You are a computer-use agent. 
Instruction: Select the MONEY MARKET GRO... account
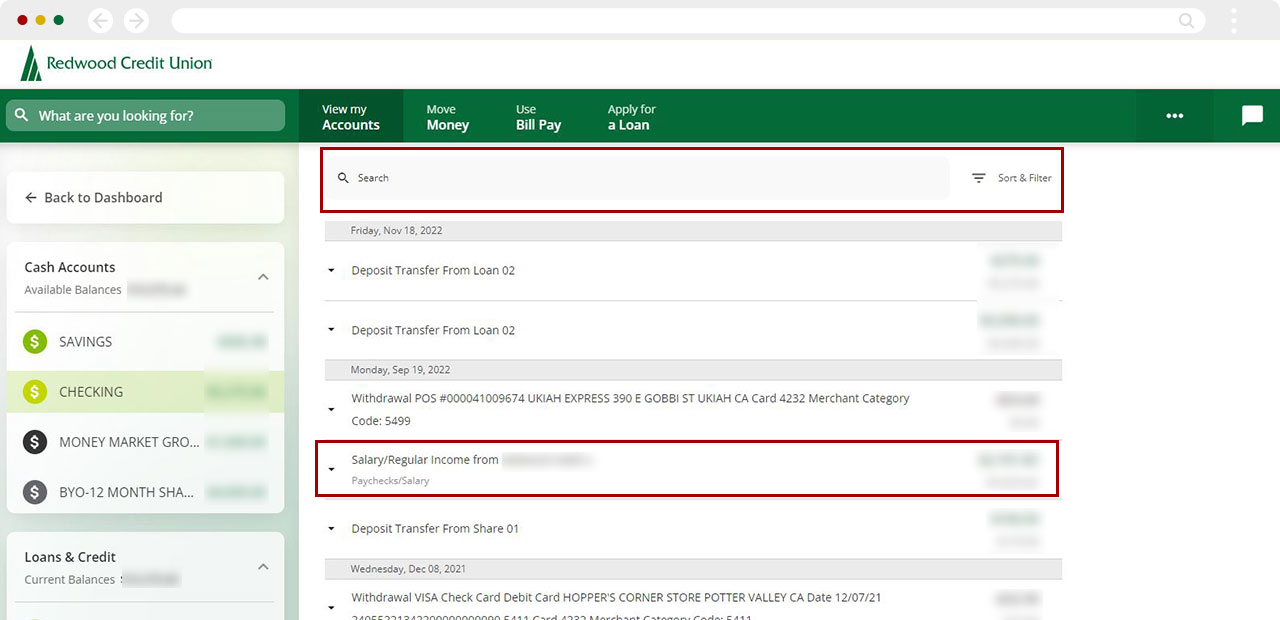click(x=146, y=442)
